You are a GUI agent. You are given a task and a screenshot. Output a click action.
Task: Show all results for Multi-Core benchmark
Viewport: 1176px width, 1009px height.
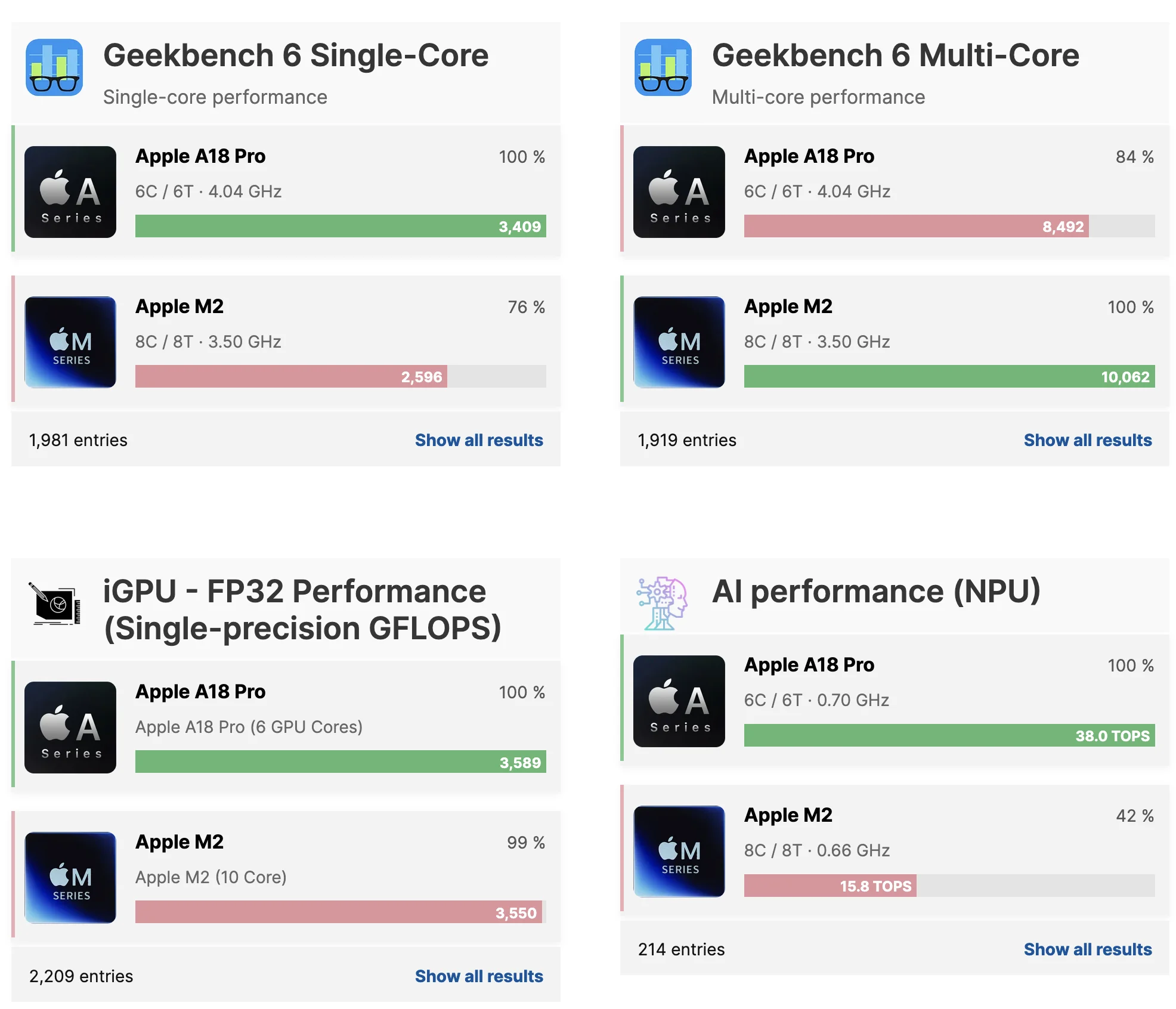pos(1087,440)
